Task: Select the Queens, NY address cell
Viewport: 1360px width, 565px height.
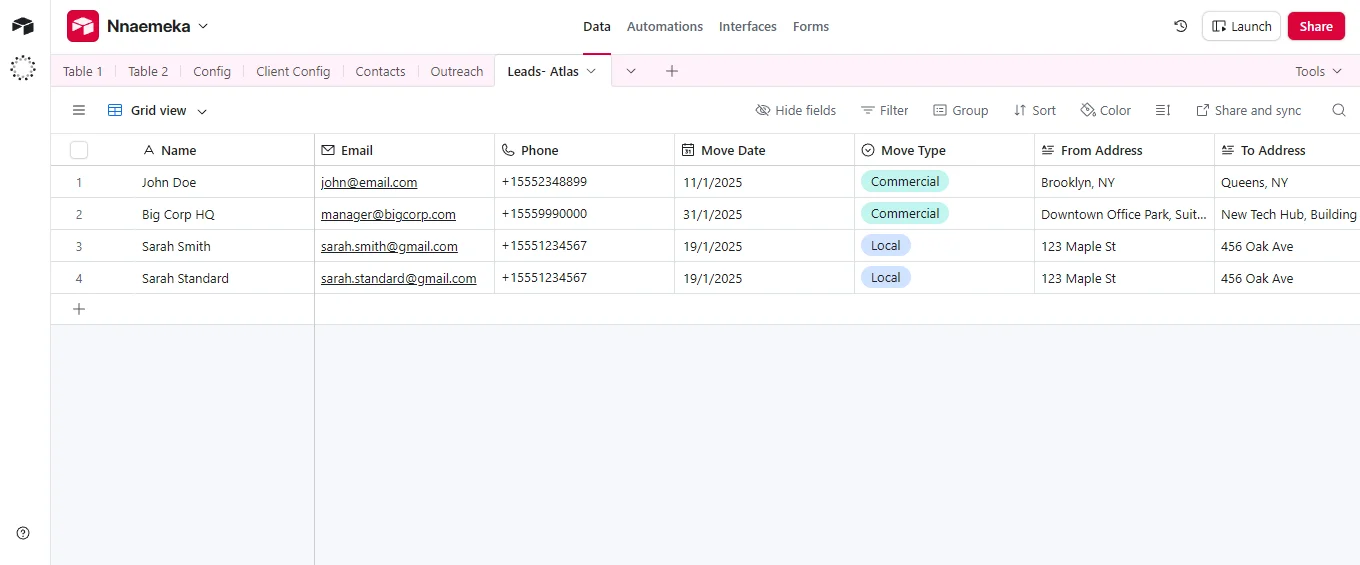Action: 1287,182
